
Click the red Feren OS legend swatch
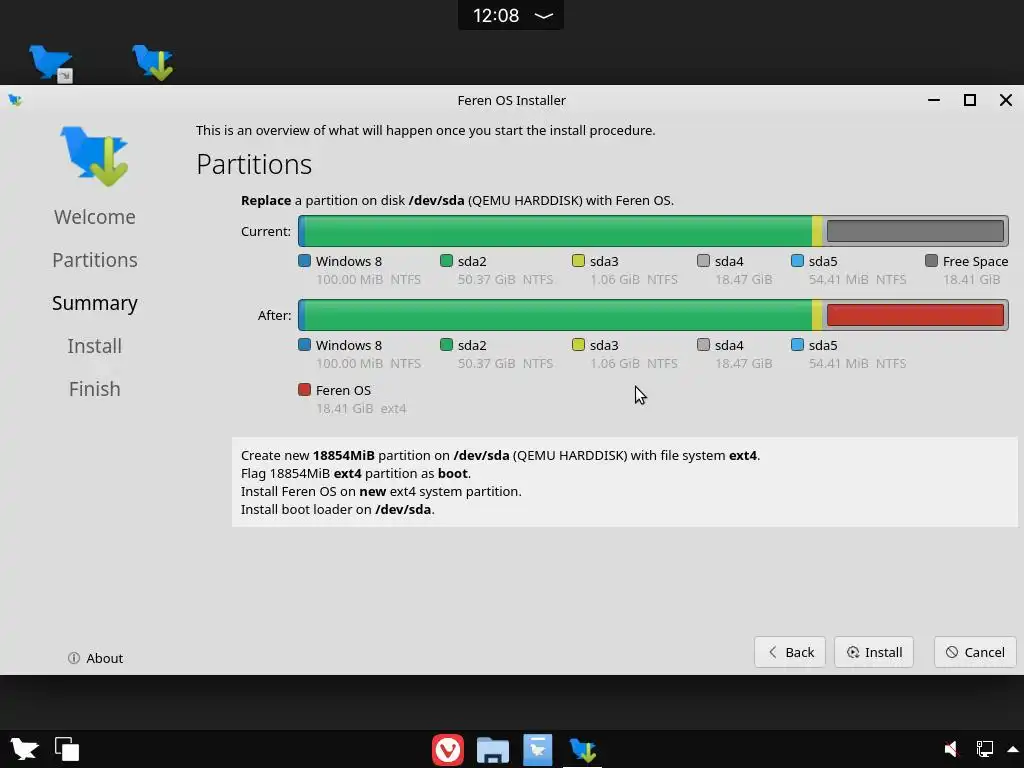click(304, 390)
